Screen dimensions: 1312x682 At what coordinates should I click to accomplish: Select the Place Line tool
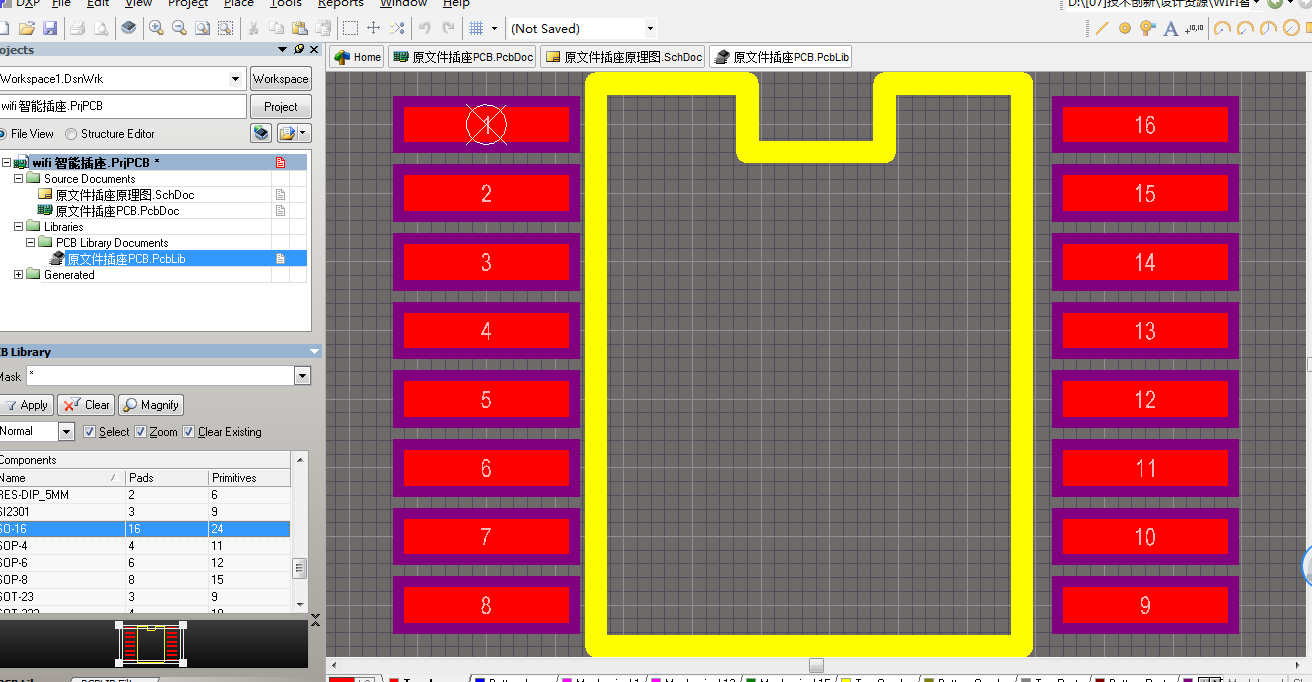[1103, 28]
